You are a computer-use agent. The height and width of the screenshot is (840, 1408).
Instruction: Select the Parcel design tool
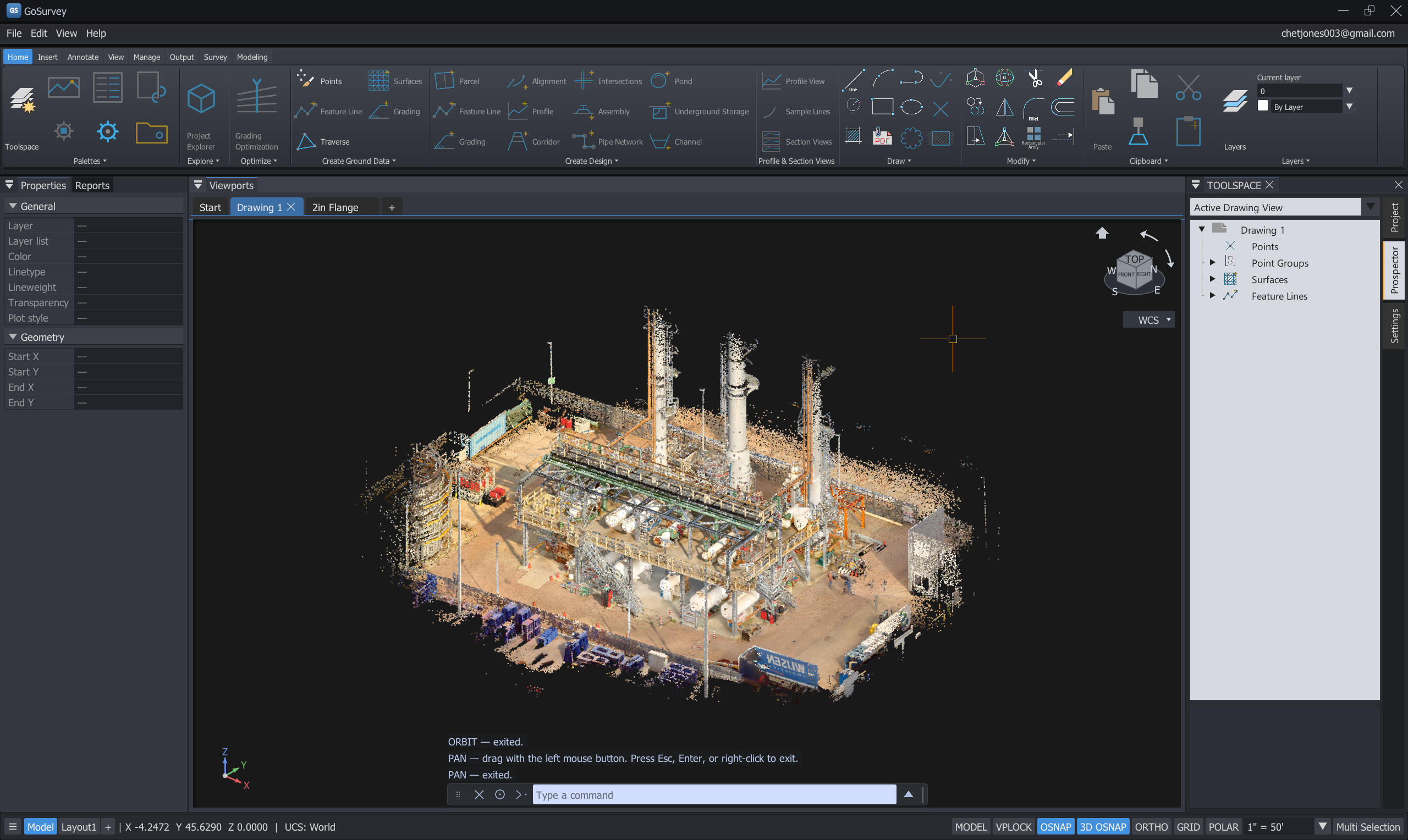(457, 81)
